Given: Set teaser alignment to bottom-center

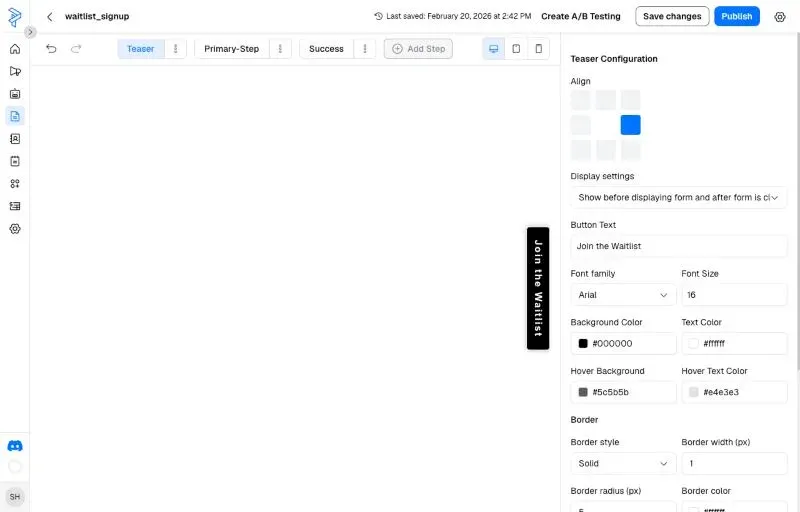Looking at the screenshot, I should pos(606,150).
